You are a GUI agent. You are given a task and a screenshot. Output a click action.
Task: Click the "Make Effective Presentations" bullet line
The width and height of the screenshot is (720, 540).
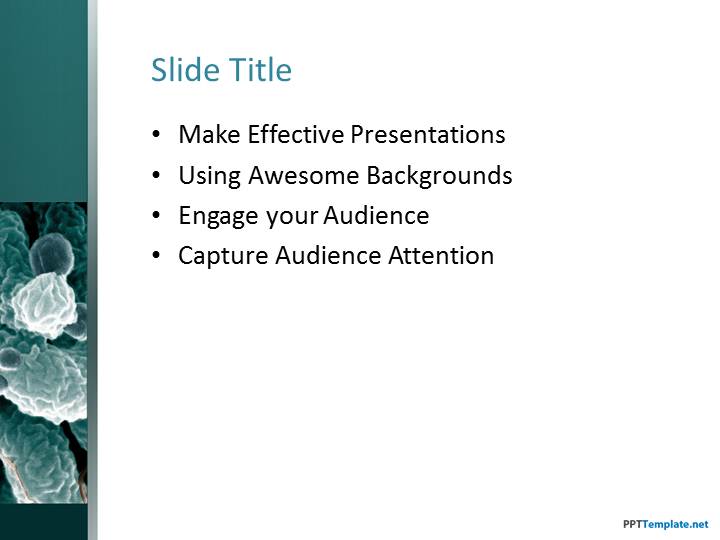341,135
